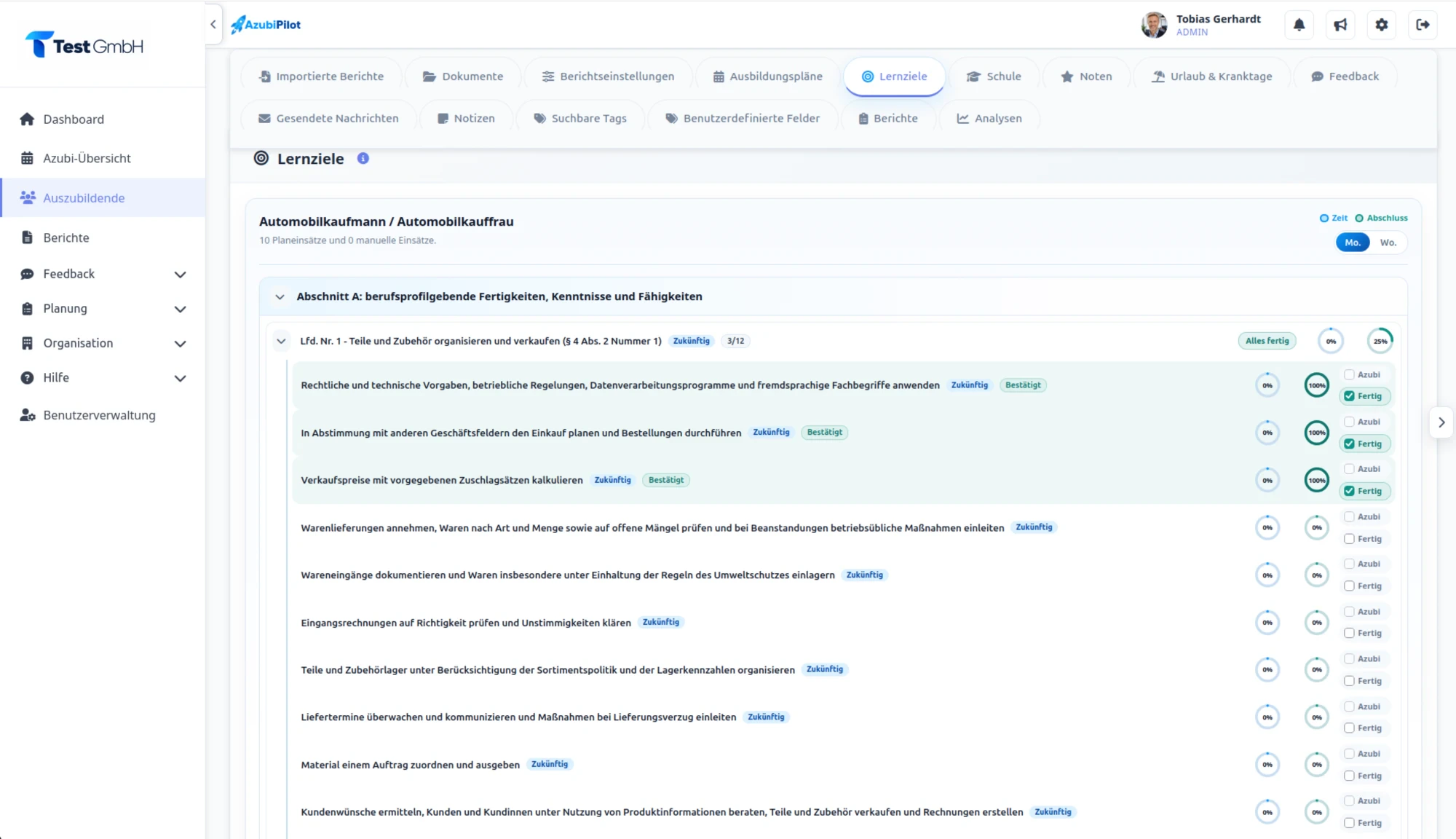1456x839 pixels.
Task: Check Azubi box for Material einem Auftrag row
Action: click(1349, 754)
